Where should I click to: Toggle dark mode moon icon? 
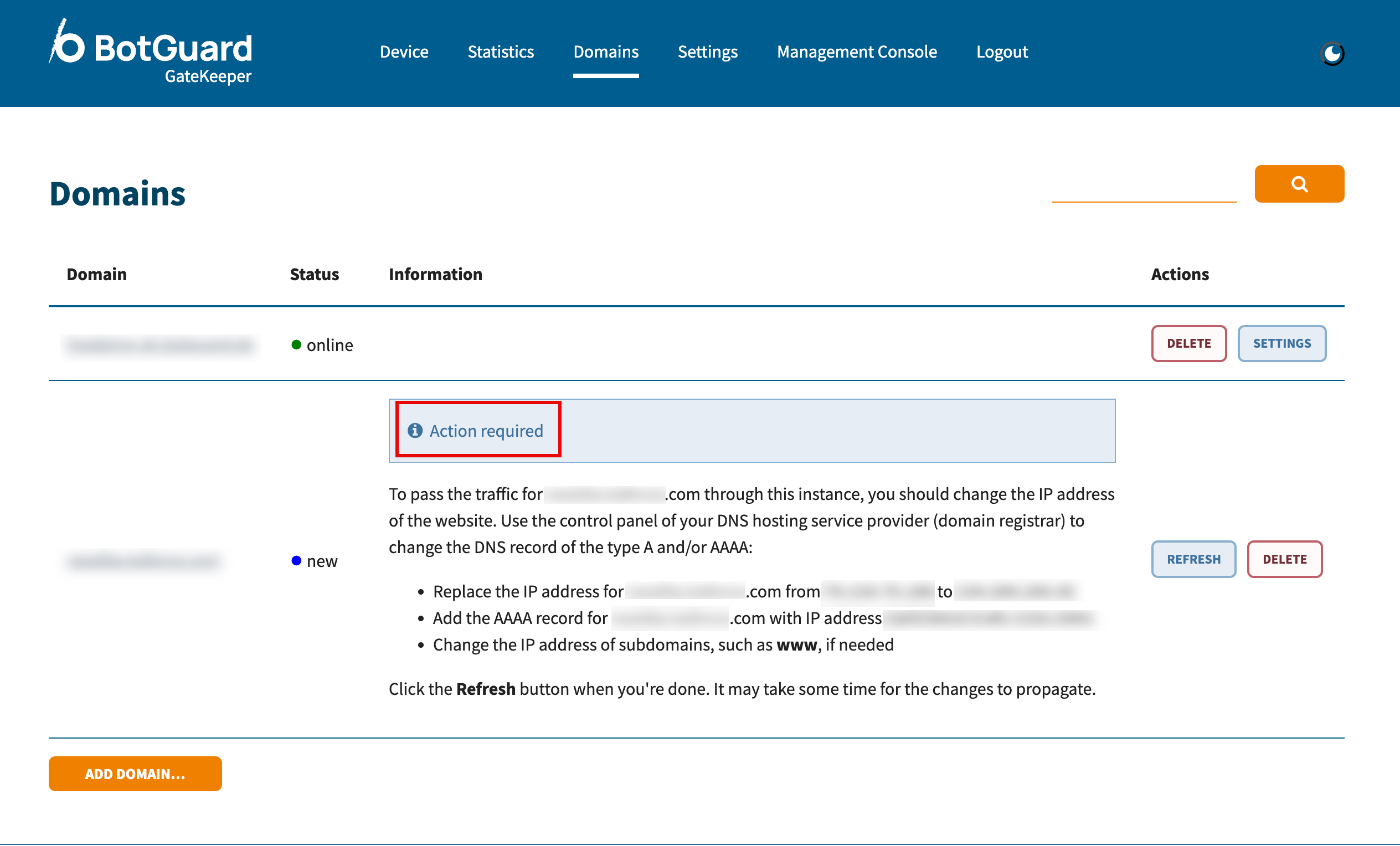pyautogui.click(x=1332, y=53)
